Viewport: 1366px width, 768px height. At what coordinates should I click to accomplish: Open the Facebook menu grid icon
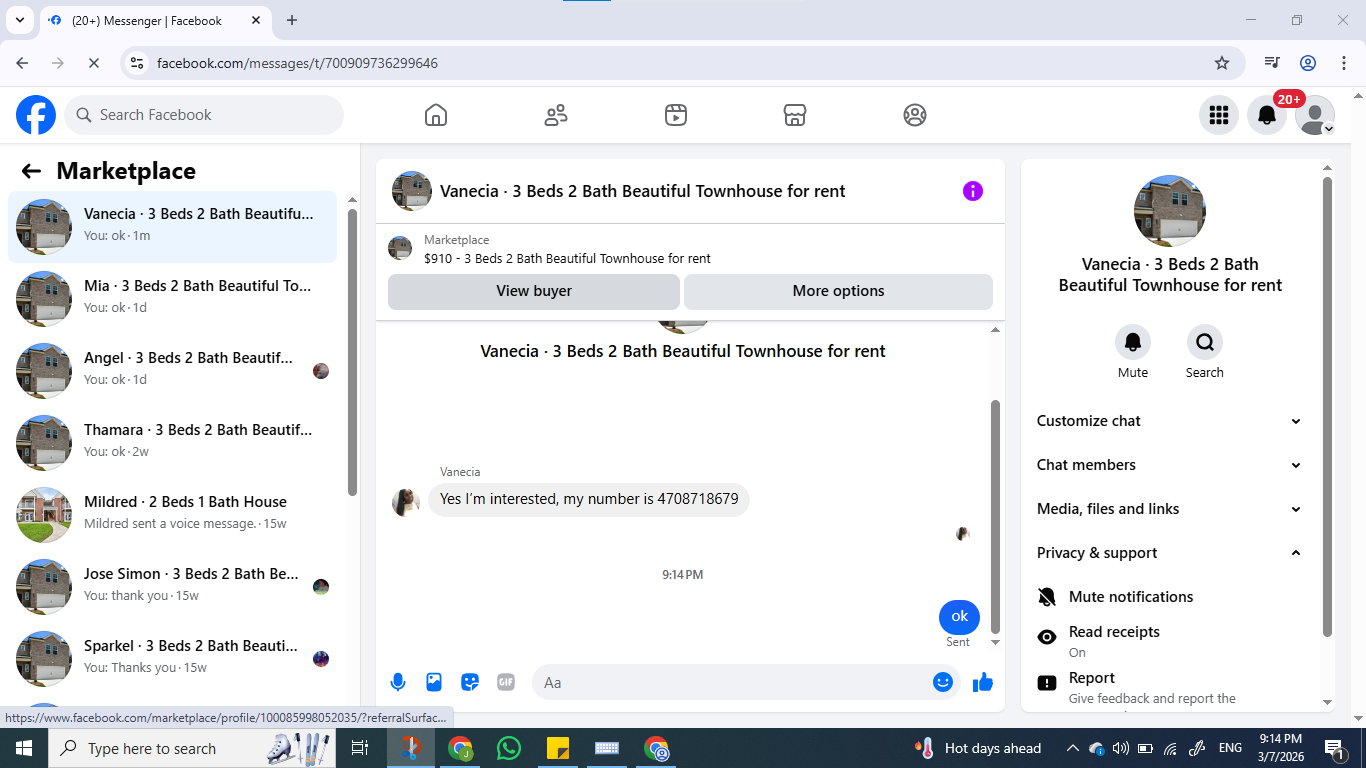point(1219,115)
